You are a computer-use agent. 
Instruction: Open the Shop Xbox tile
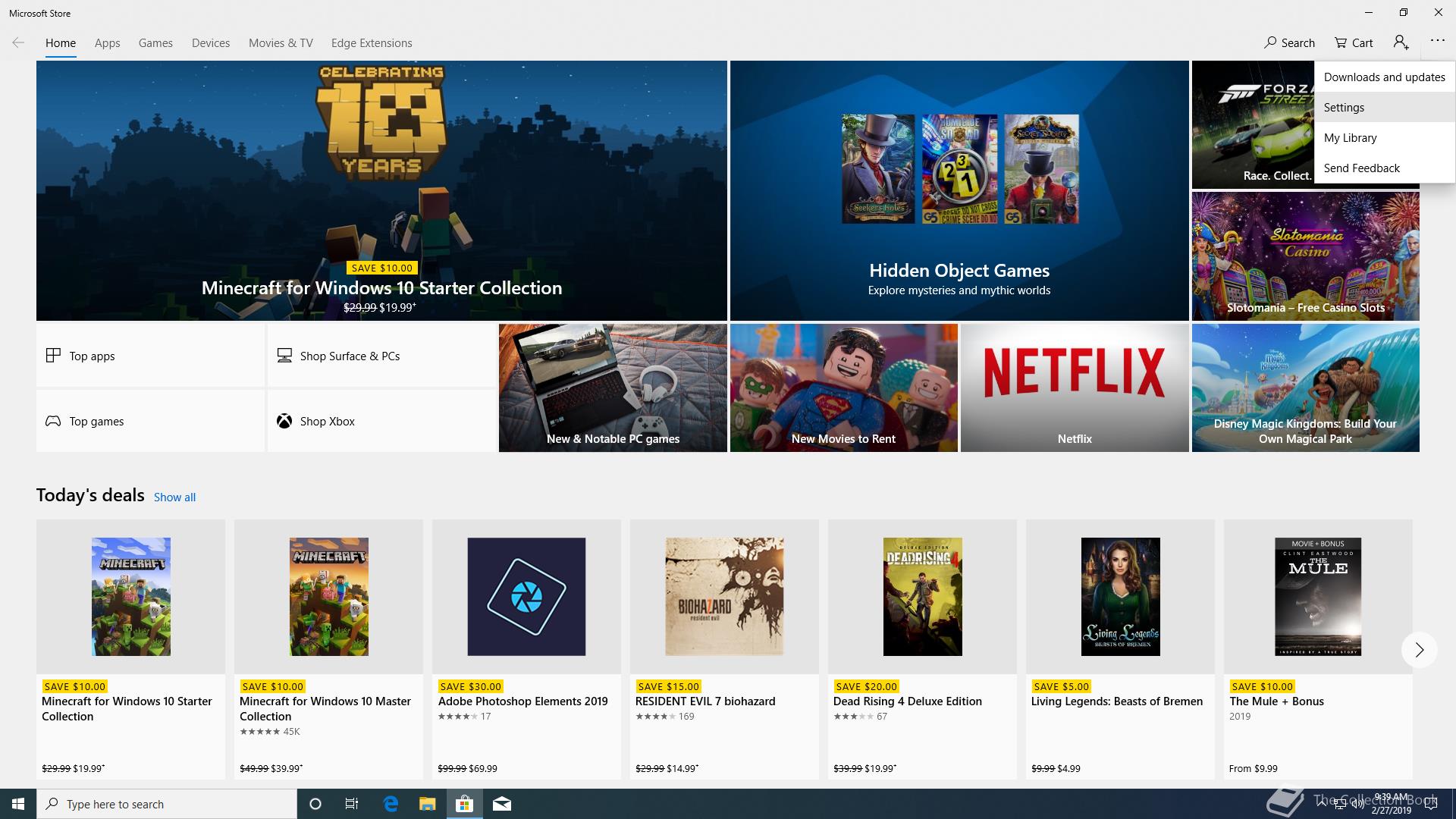(381, 421)
